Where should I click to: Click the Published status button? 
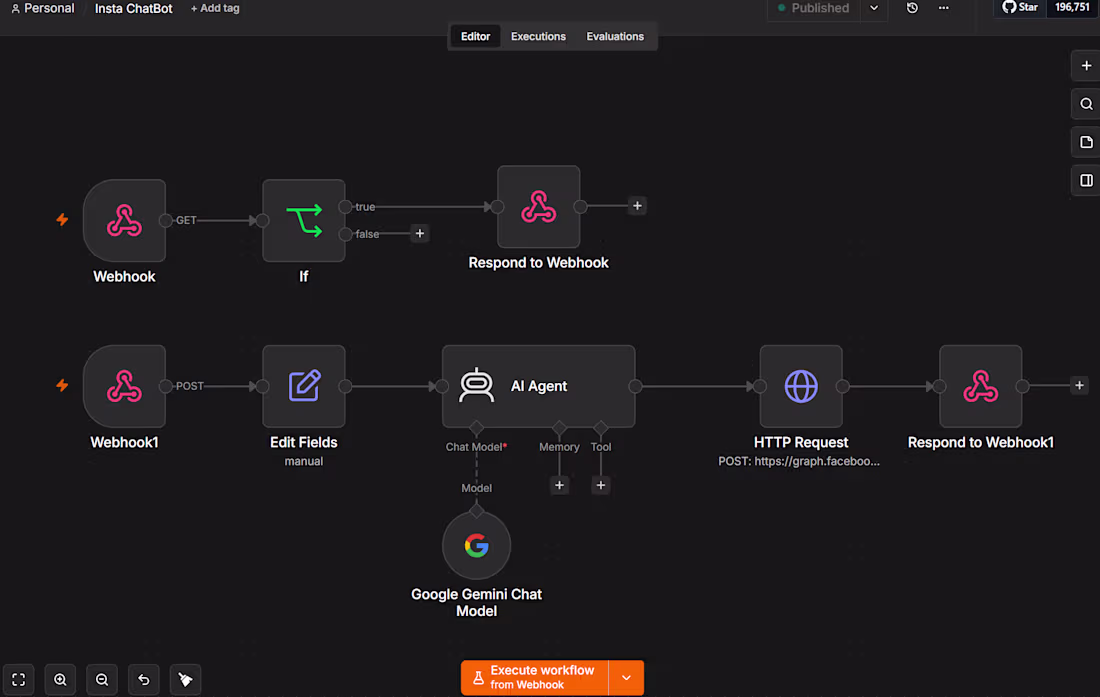point(814,8)
